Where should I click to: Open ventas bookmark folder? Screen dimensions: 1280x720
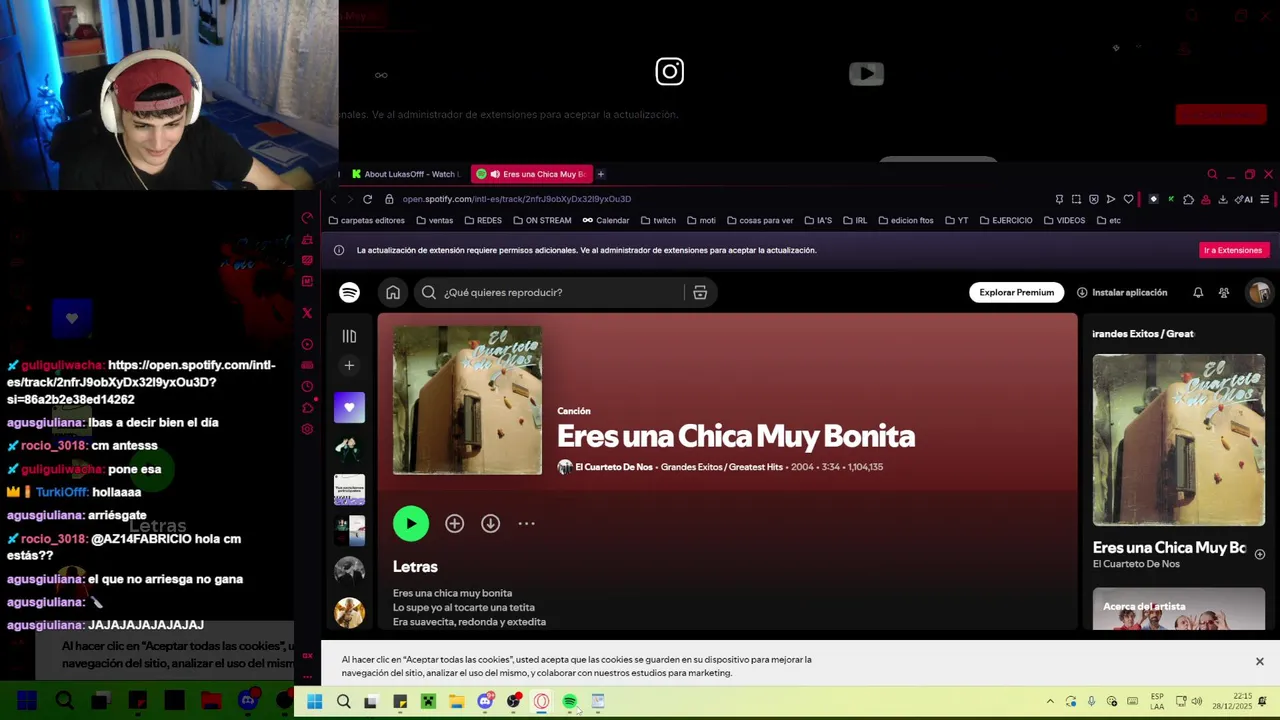[434, 220]
